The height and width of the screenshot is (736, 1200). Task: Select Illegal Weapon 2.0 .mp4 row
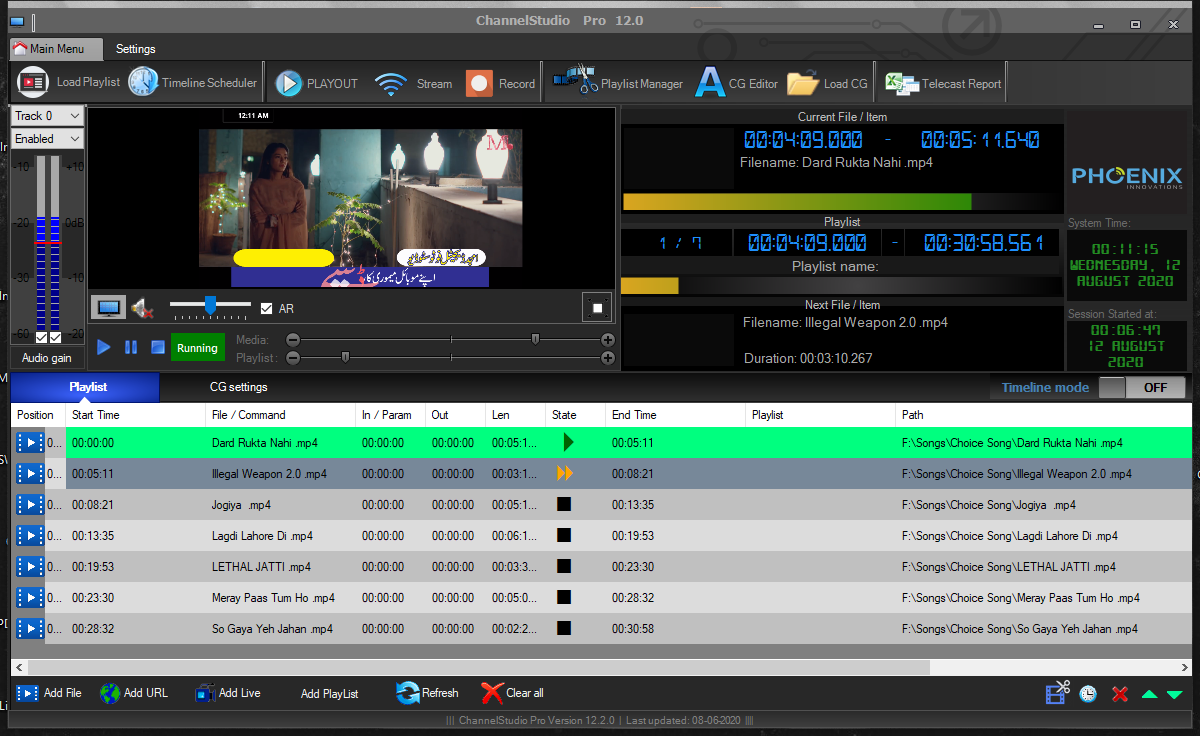click(x=601, y=473)
